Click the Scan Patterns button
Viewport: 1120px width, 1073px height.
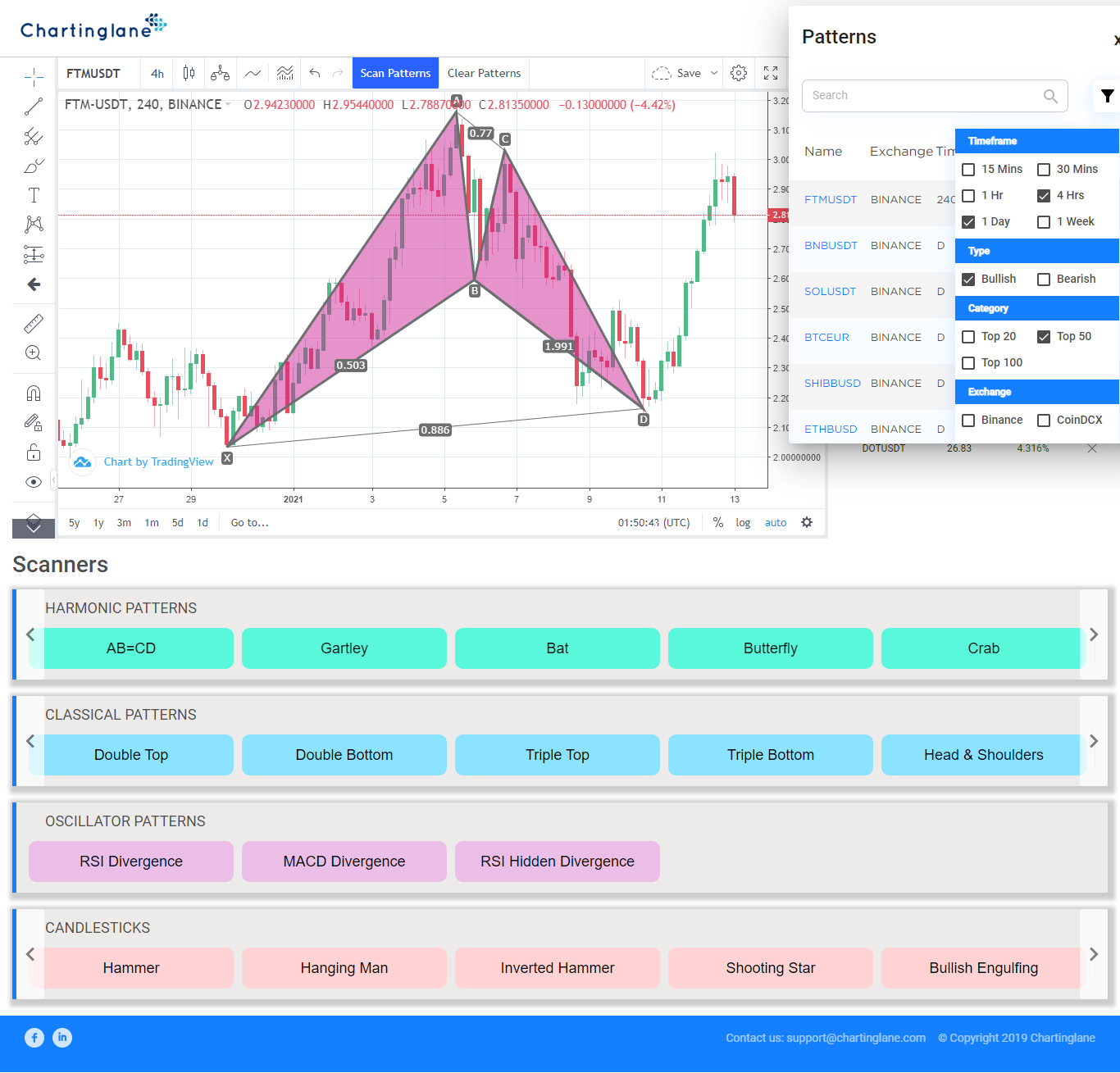coord(395,73)
